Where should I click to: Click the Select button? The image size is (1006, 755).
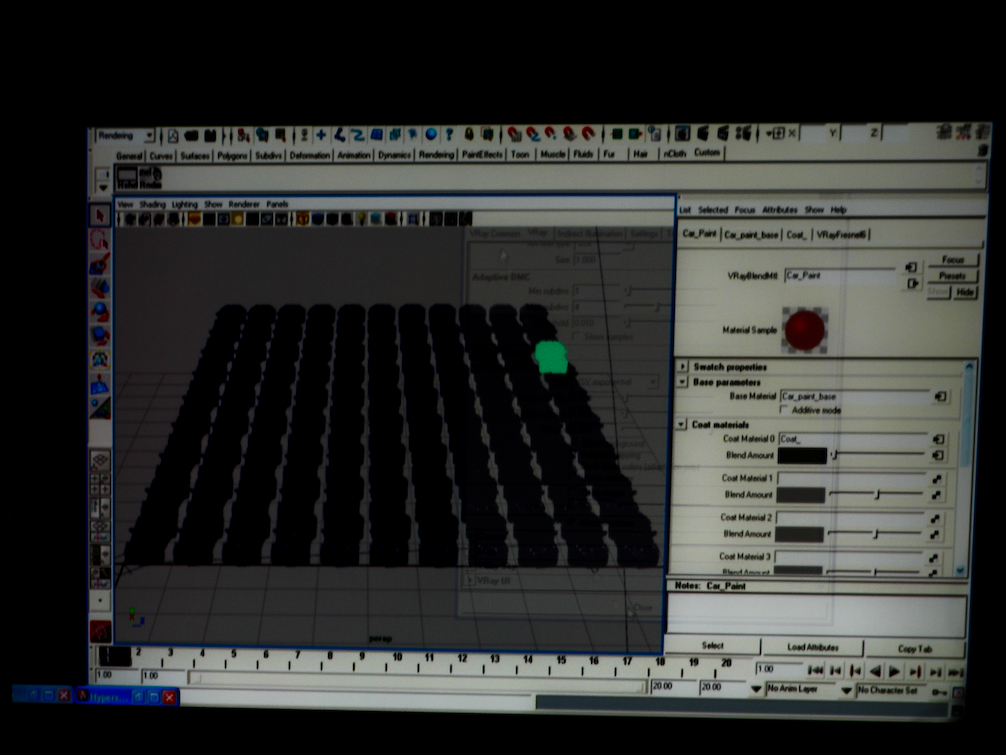tap(712, 645)
